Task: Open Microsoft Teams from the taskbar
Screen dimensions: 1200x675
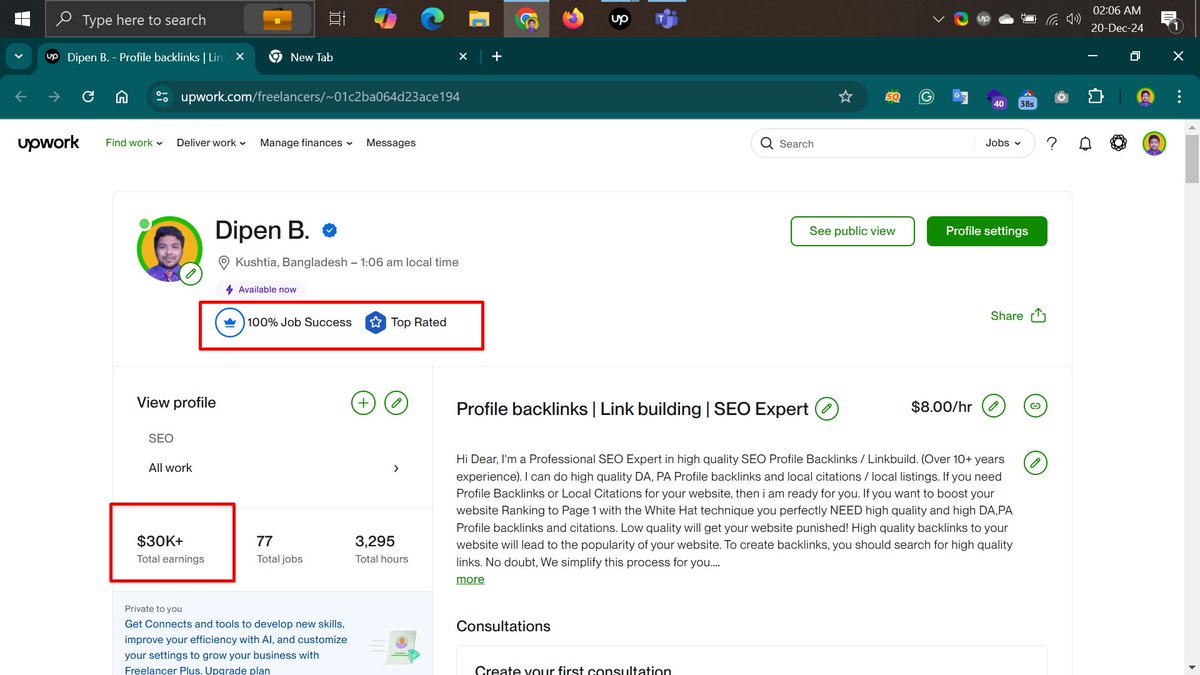Action: [665, 18]
